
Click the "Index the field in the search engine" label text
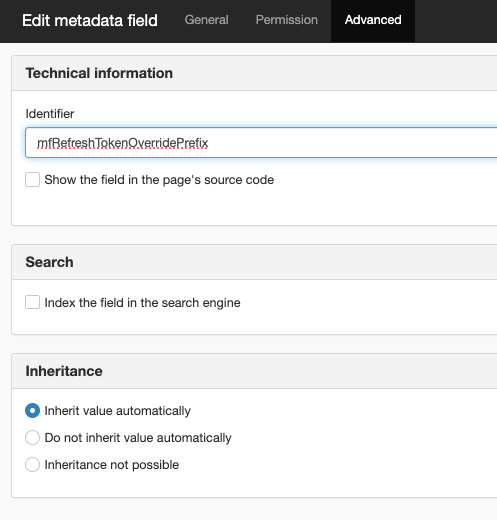(x=142, y=303)
